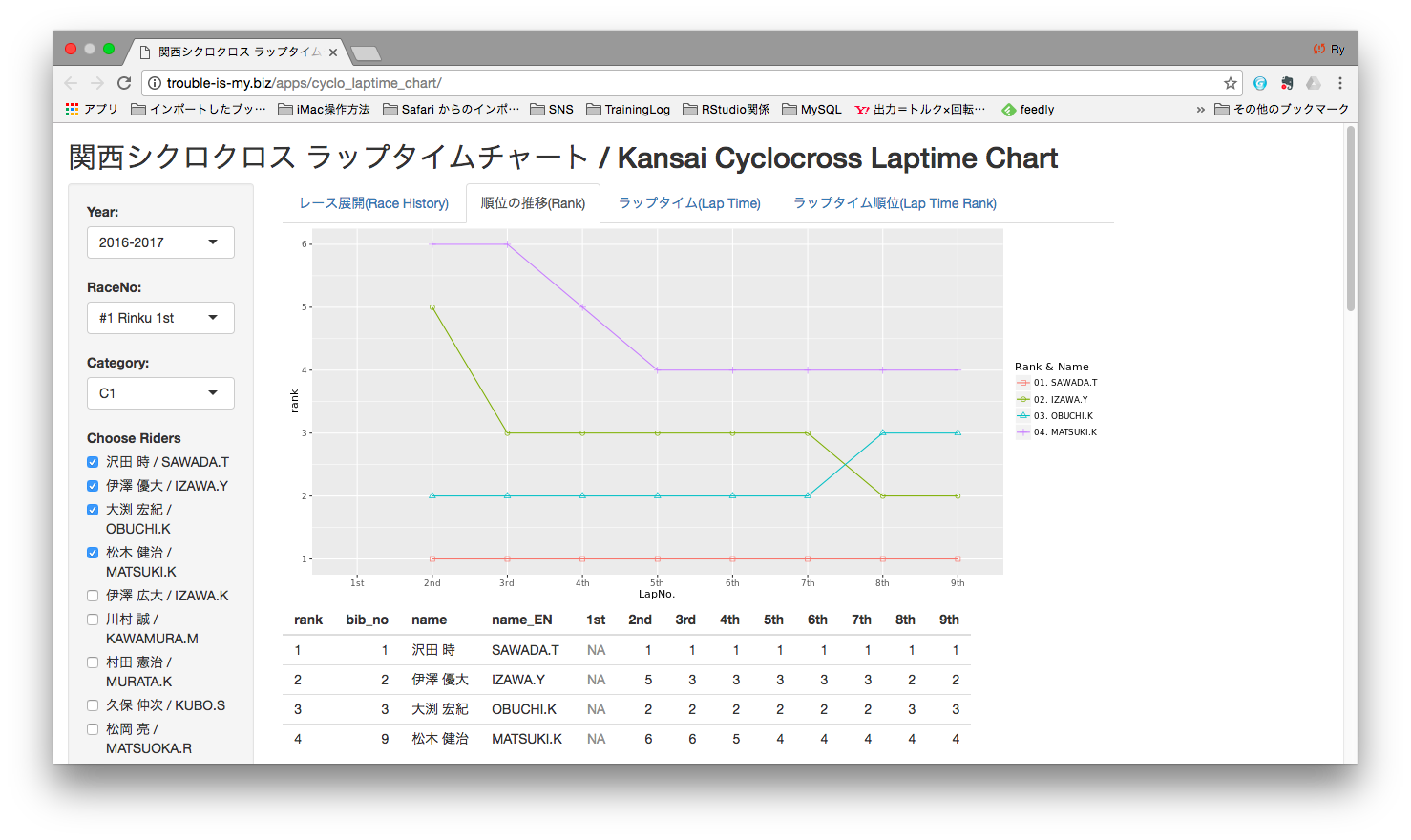Click the address bar URL field
Image resolution: width=1411 pixels, height=840 pixels.
coord(668,83)
